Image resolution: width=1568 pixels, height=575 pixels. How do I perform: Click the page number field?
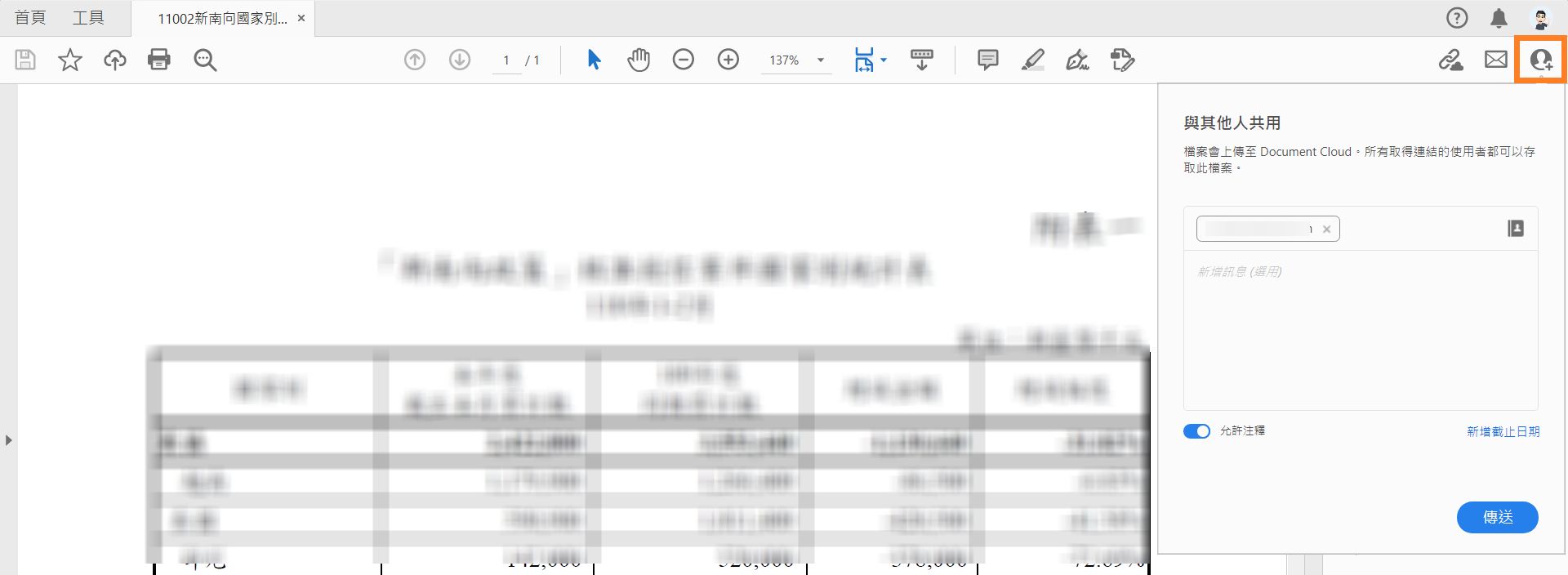506,60
